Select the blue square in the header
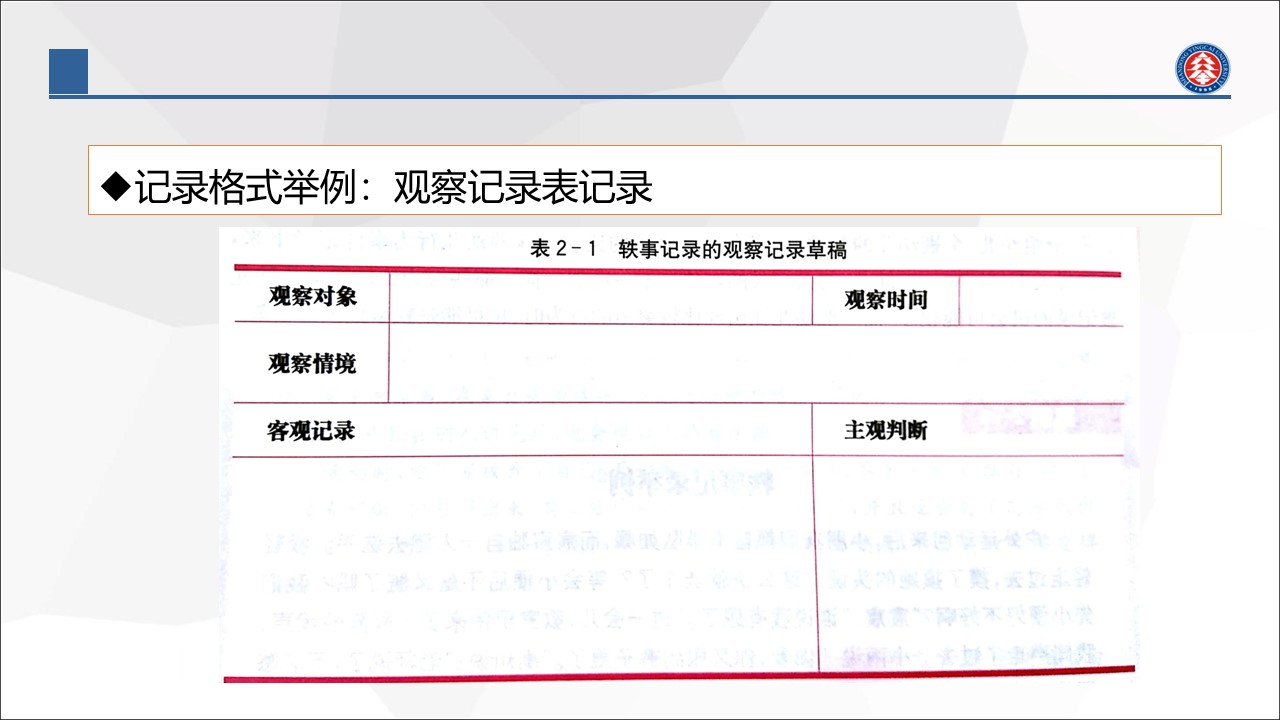Image resolution: width=1280 pixels, height=720 pixels. point(69,71)
